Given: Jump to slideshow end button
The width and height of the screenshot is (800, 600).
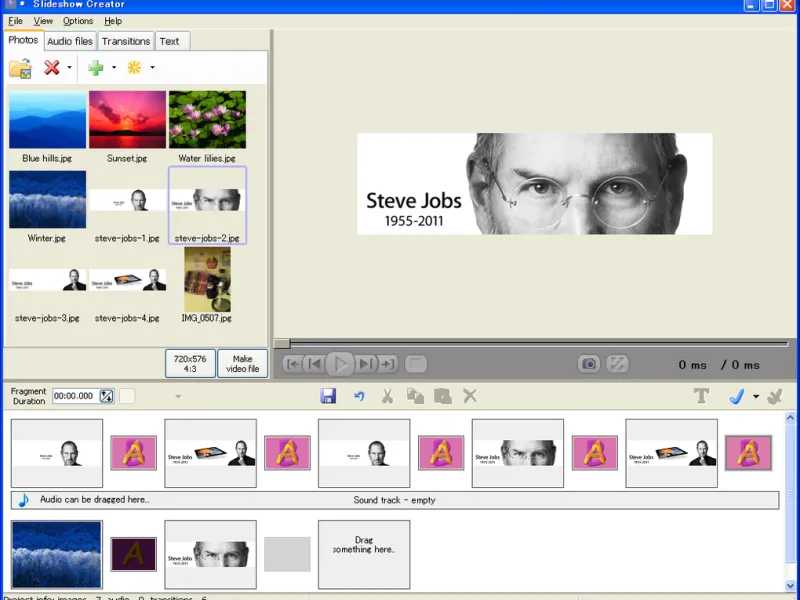Looking at the screenshot, I should coord(388,364).
